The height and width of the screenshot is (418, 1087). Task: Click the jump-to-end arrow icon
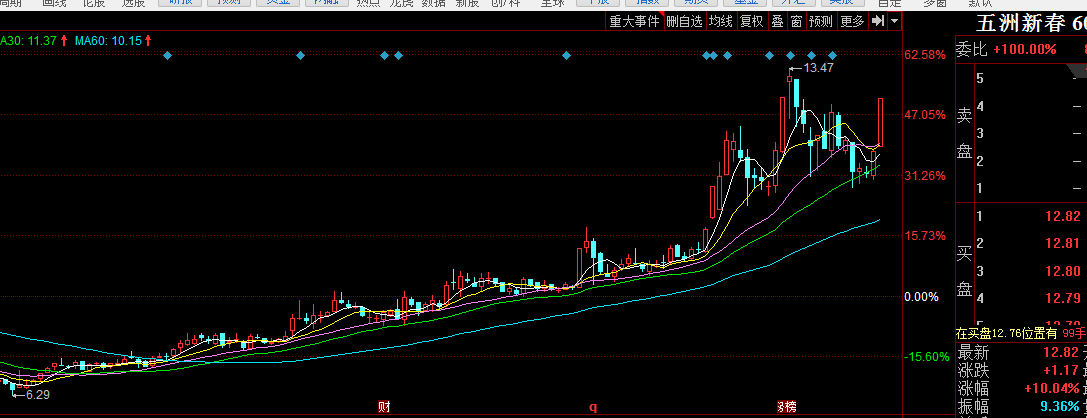tap(878, 21)
